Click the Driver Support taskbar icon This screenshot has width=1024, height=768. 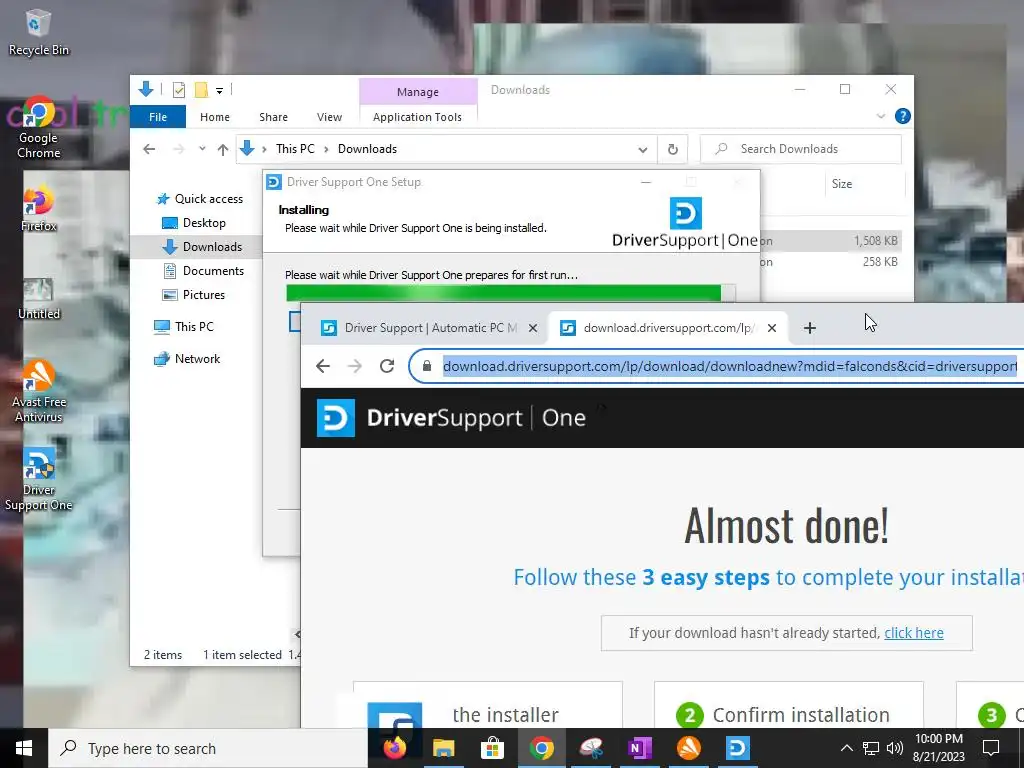click(x=737, y=748)
